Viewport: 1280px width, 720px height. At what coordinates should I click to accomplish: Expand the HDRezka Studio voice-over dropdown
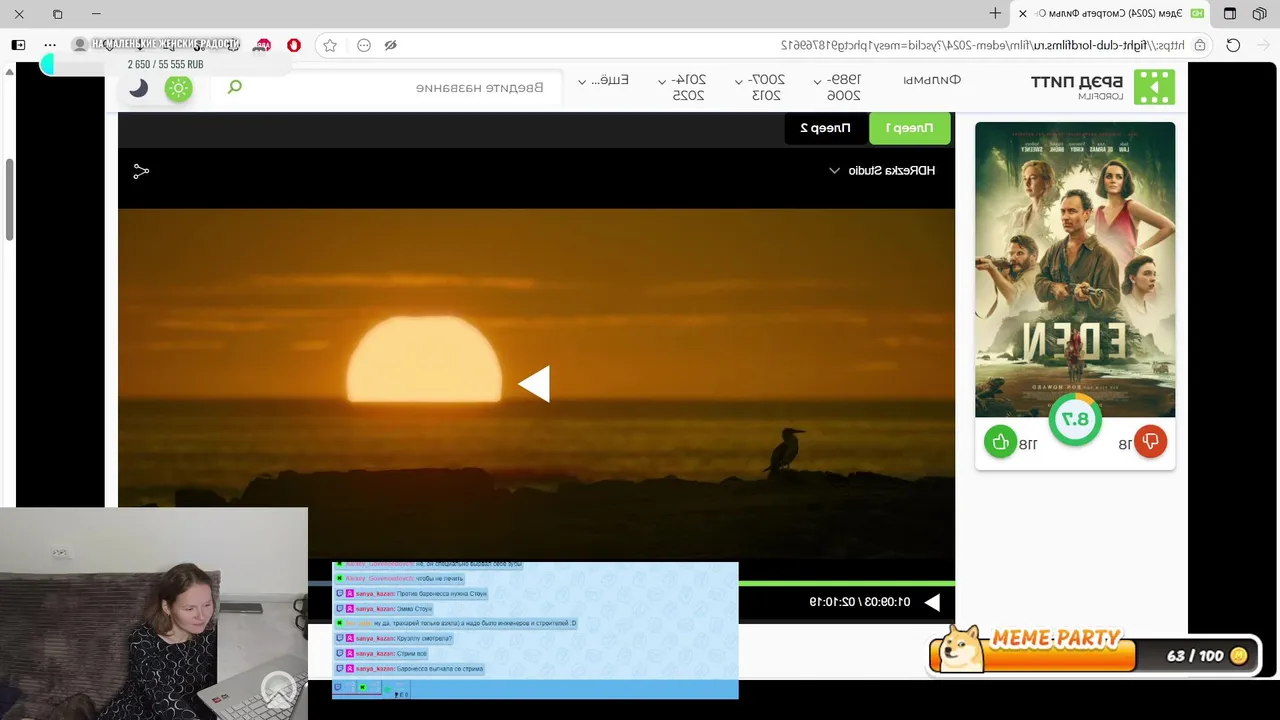(x=882, y=171)
